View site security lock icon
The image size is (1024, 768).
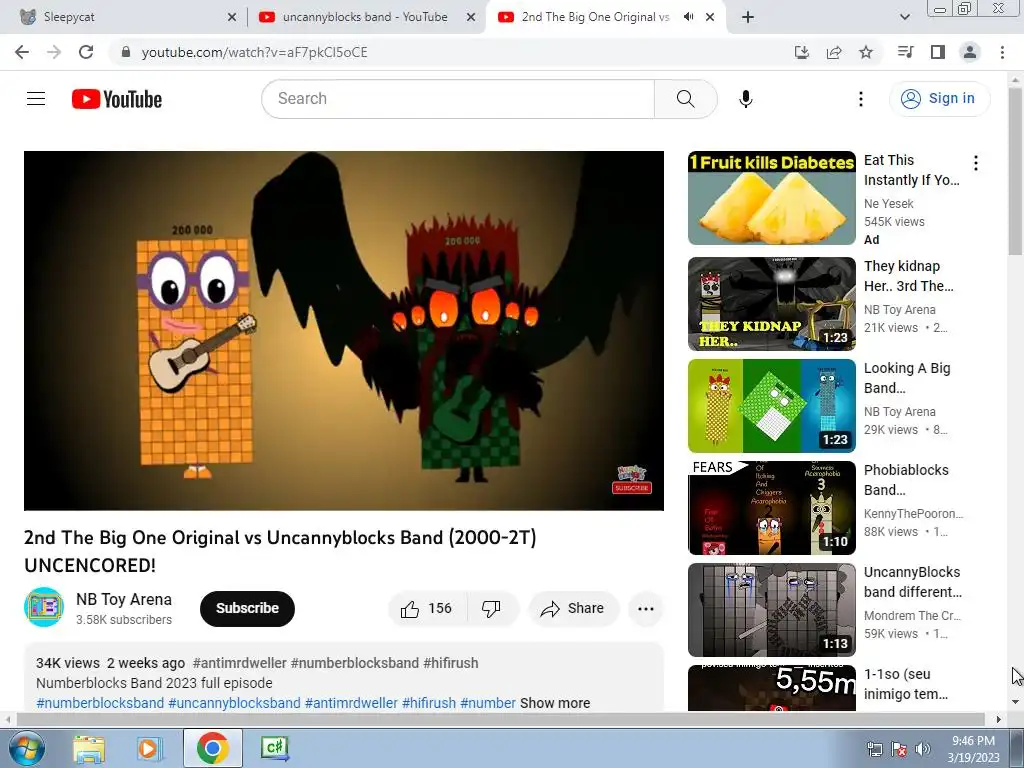pos(126,52)
